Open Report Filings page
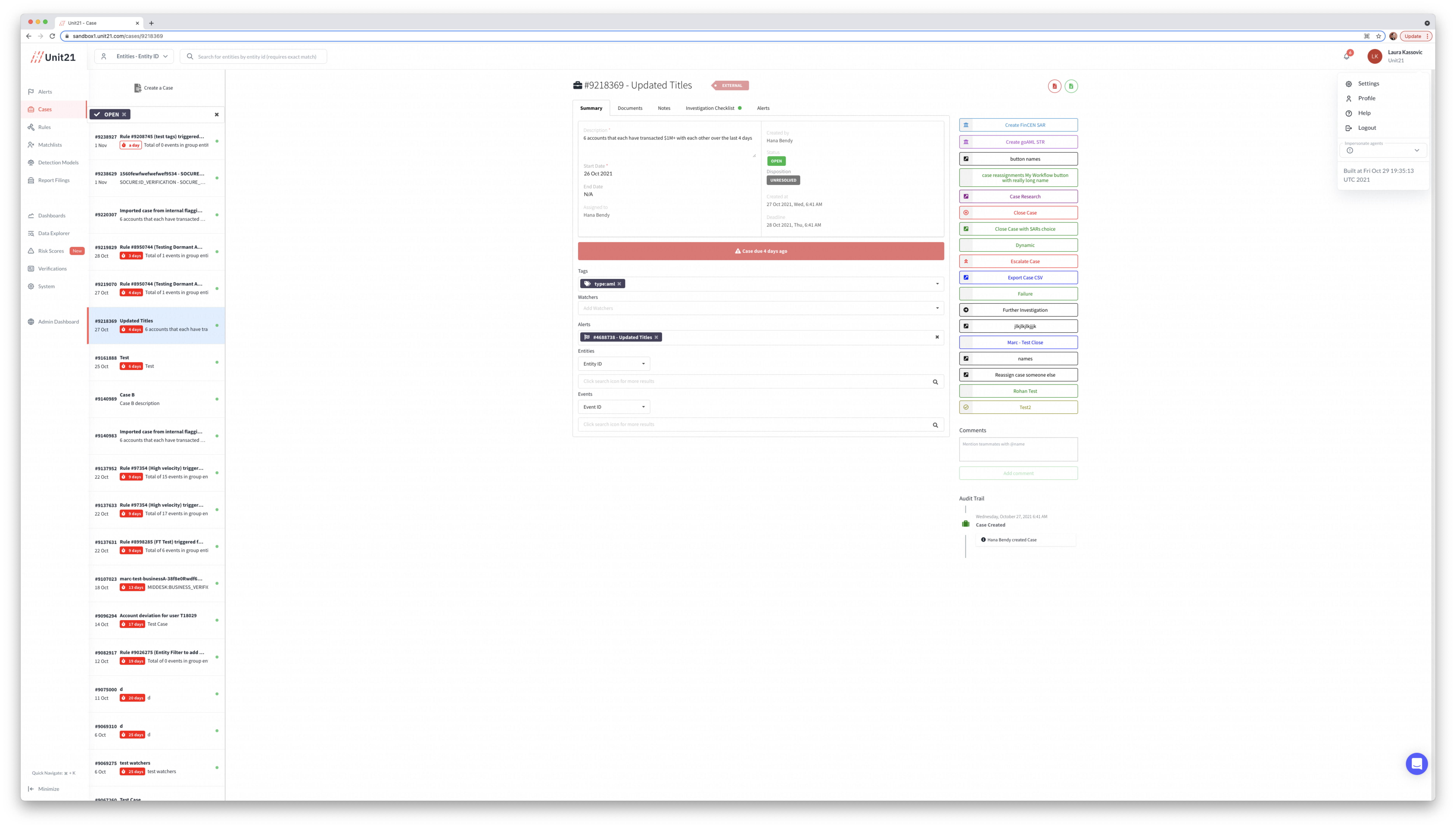This screenshot has height=828, width=1456. [x=53, y=180]
